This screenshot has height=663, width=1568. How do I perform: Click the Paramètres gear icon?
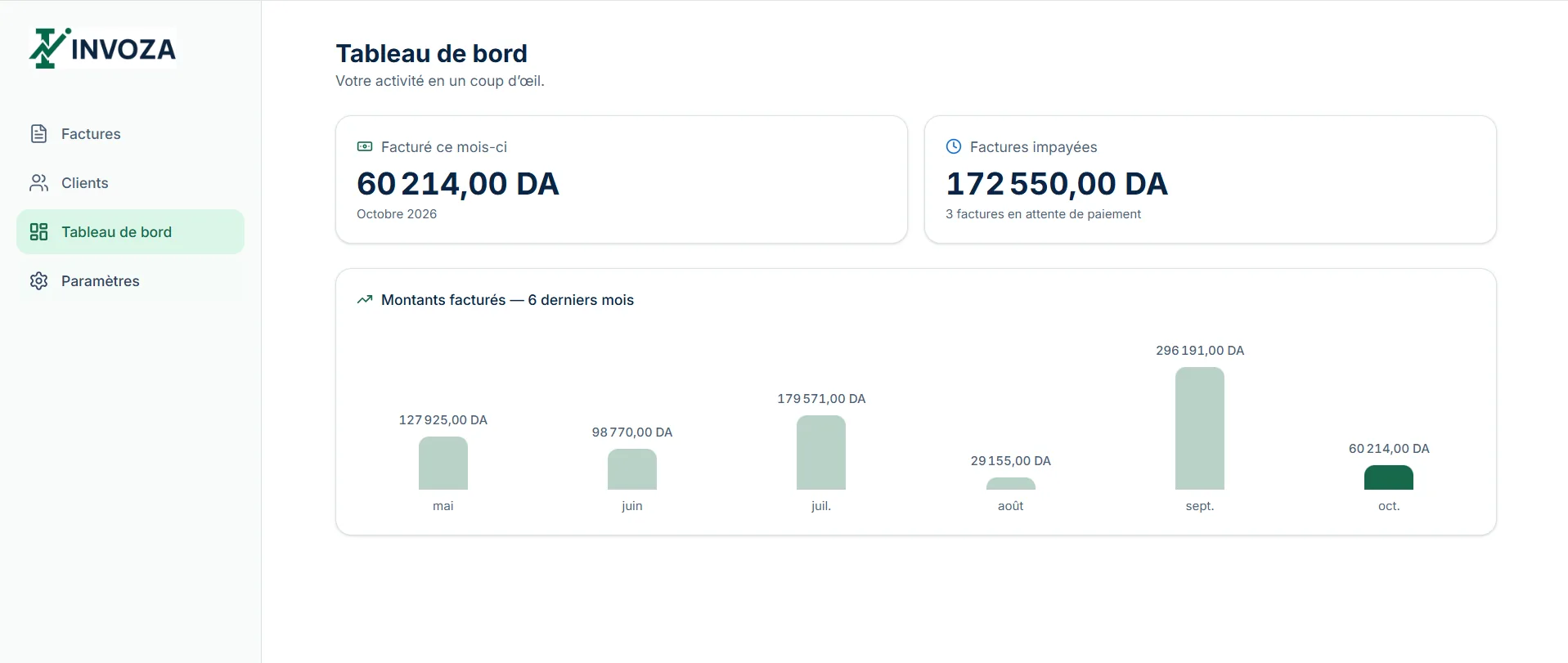click(x=38, y=281)
